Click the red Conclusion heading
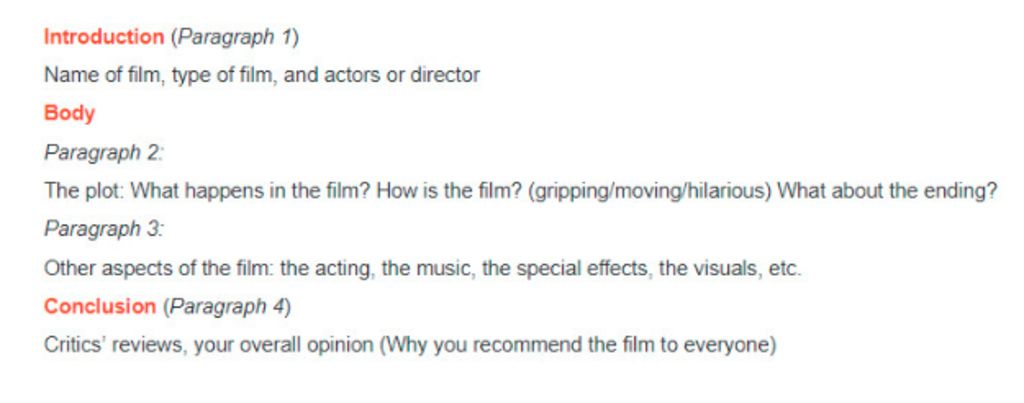This screenshot has height=403, width=1024. pyautogui.click(x=100, y=307)
